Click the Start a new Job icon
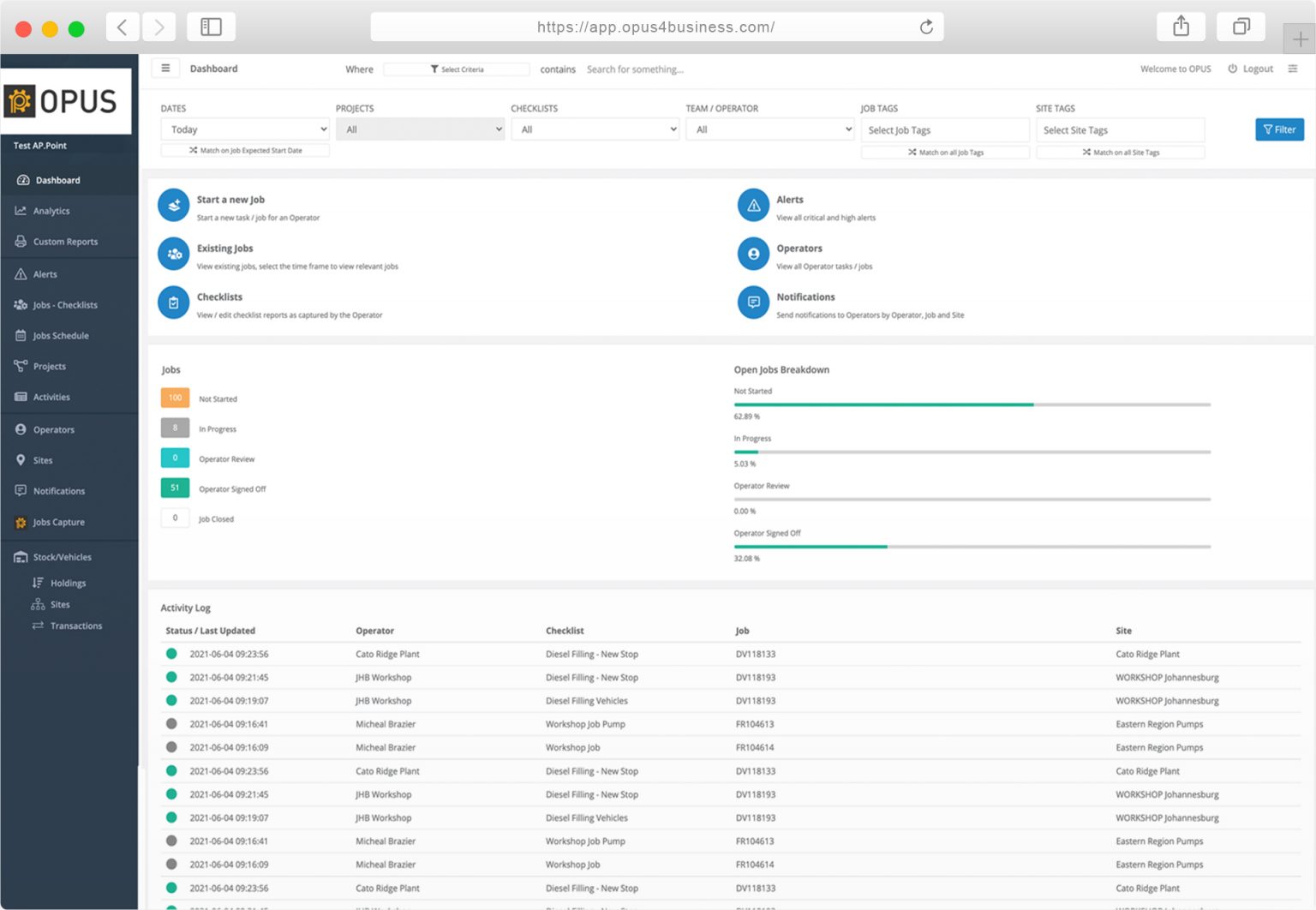 coord(174,206)
